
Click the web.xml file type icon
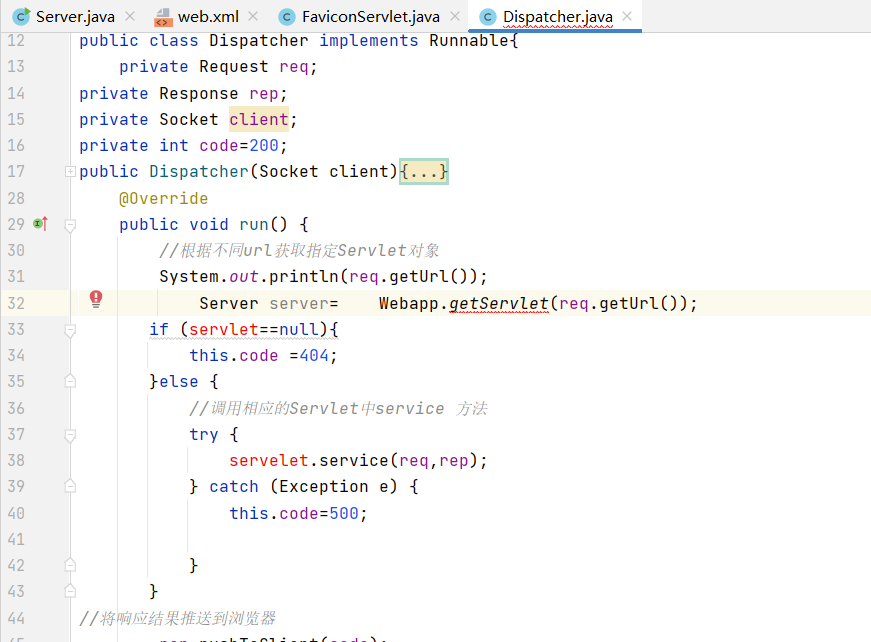[x=162, y=17]
